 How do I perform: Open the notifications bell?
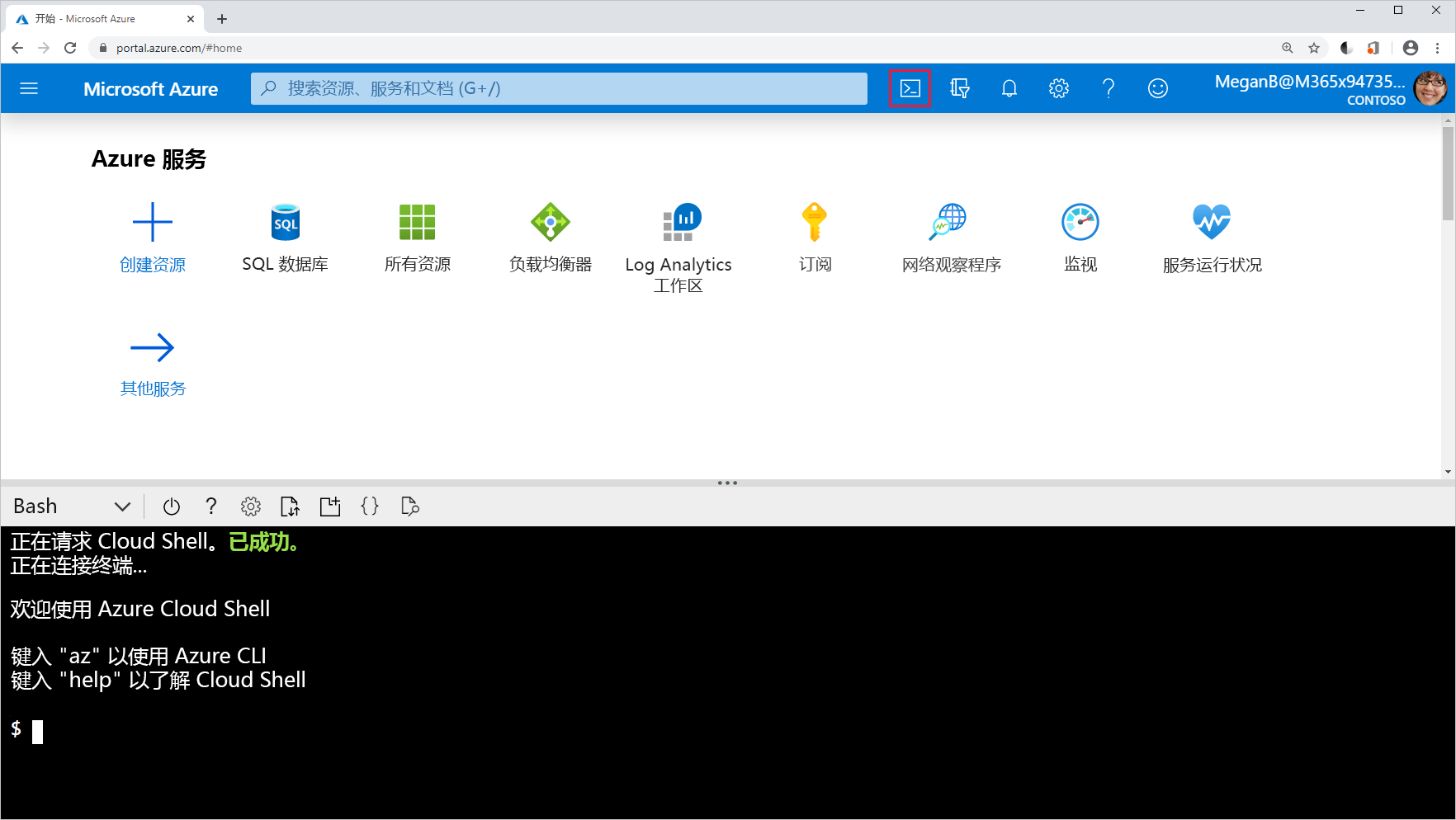[1009, 88]
